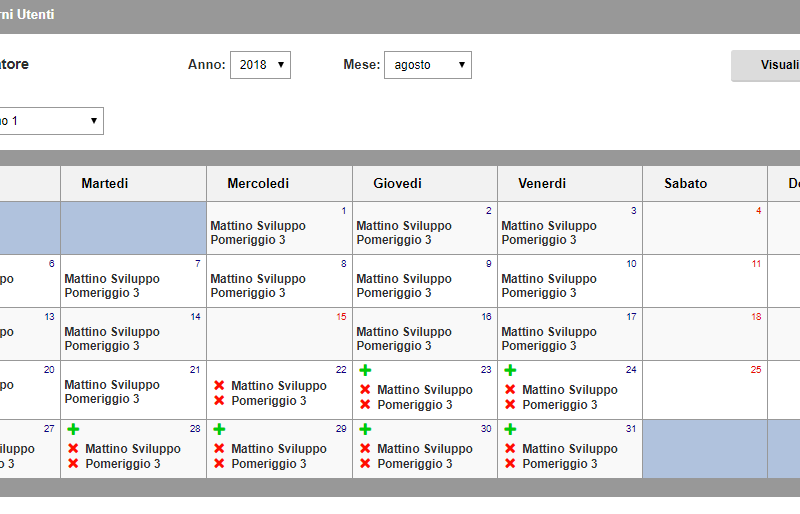800x514 pixels.
Task: Remove Mattino Sviluppo on day 31
Action: (x=510, y=448)
